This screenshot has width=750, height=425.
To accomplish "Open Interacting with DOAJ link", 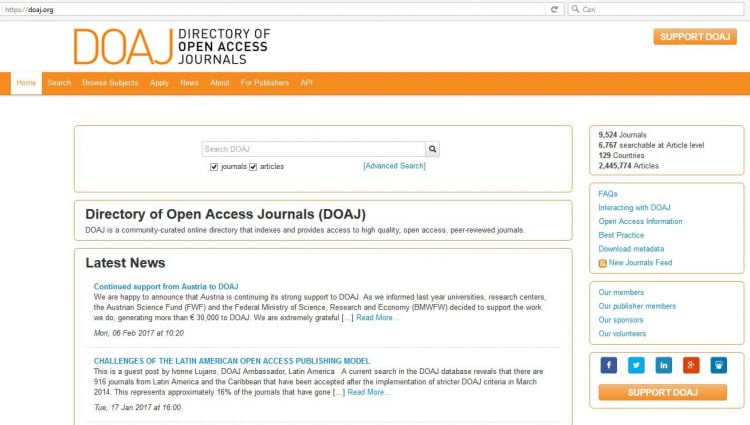I will (x=634, y=207).
